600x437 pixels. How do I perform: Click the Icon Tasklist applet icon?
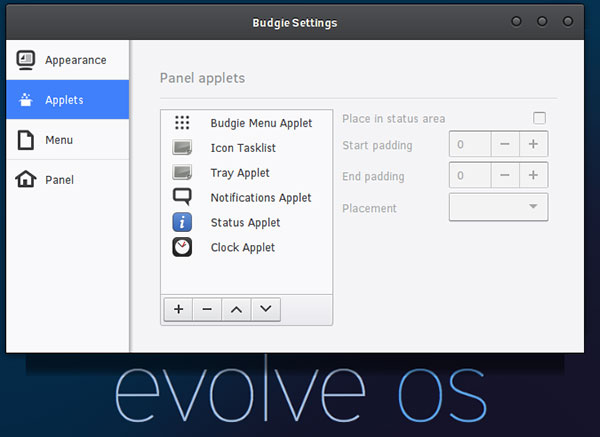click(182, 147)
